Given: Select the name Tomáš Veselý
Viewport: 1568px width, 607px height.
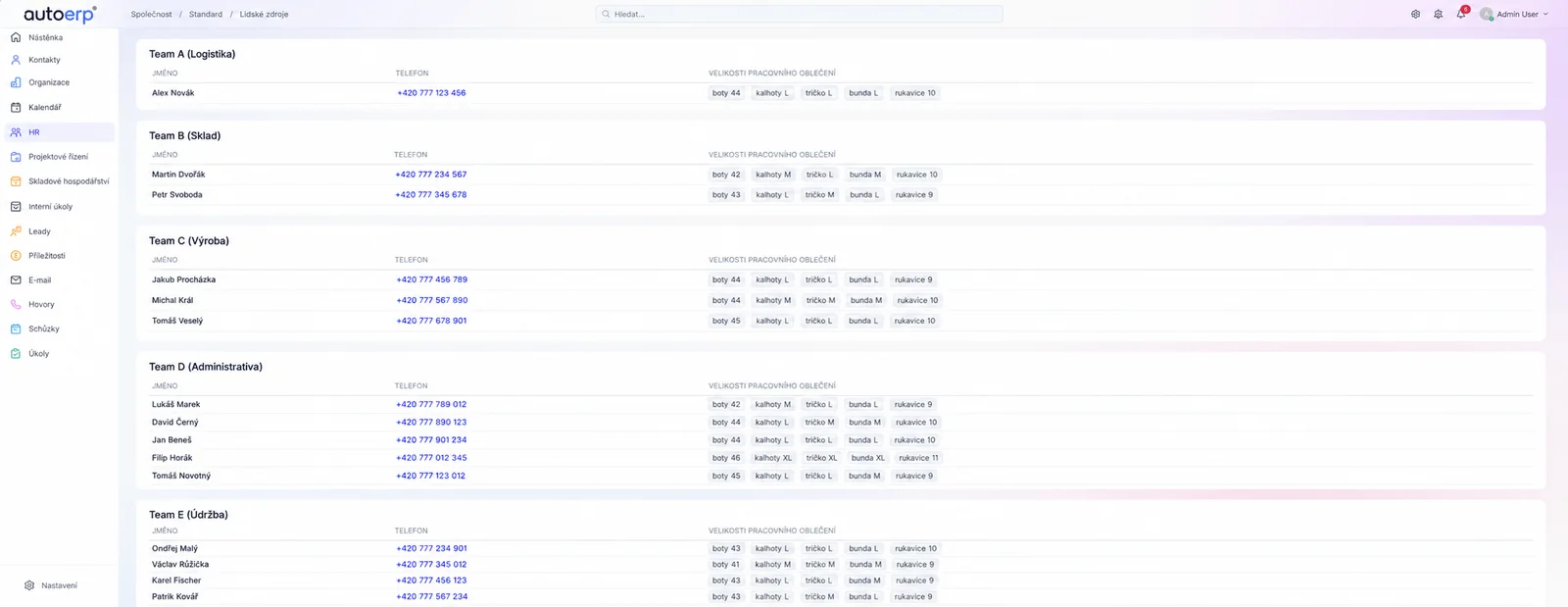Looking at the screenshot, I should (177, 321).
